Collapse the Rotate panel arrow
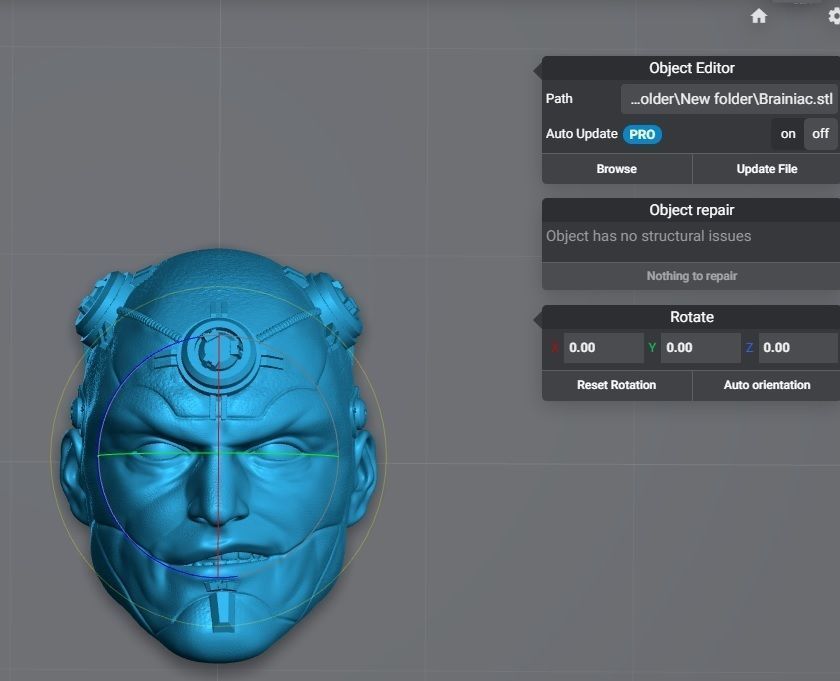840x681 pixels. pyautogui.click(x=537, y=320)
